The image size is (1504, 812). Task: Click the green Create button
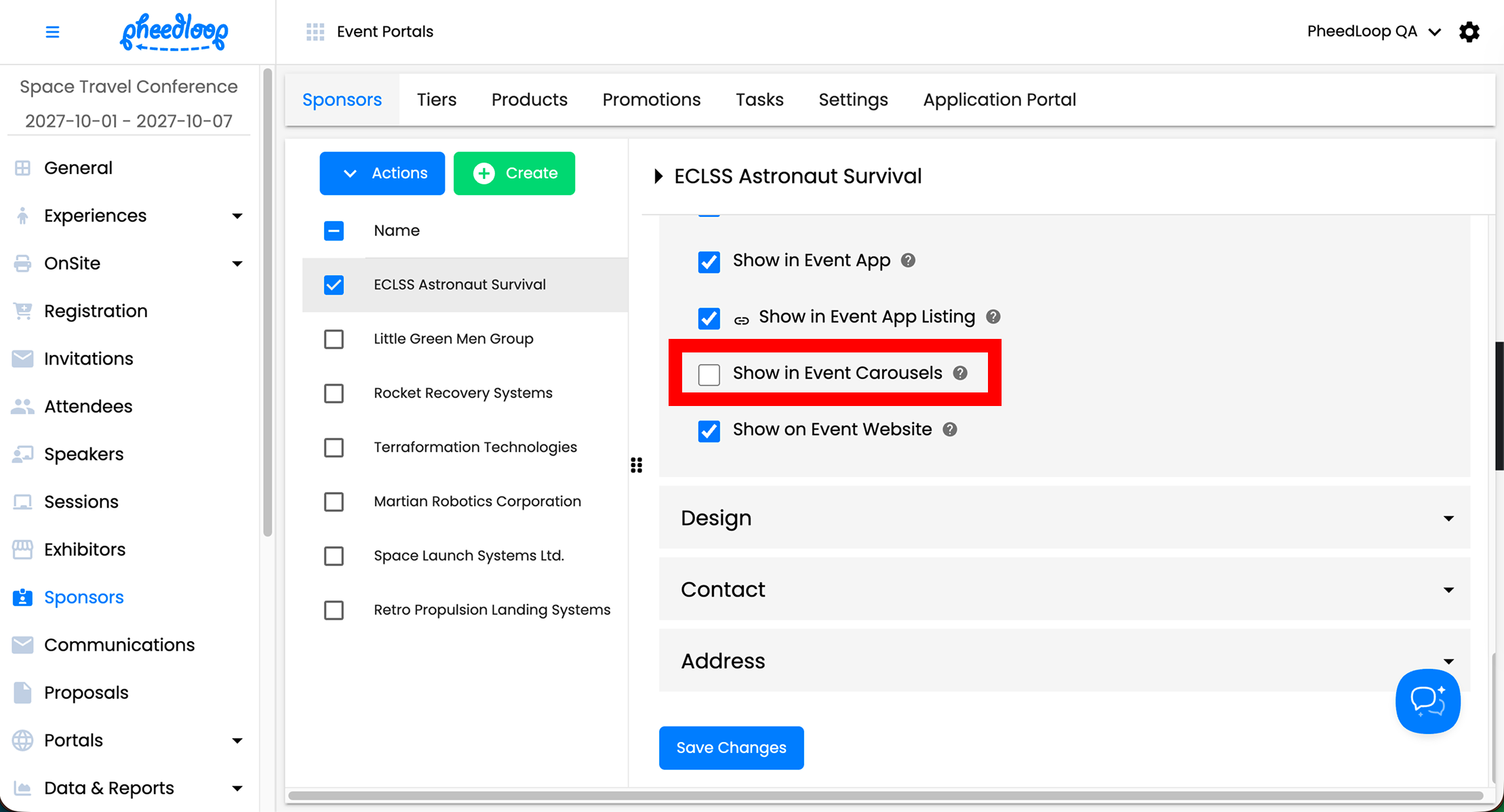514,174
